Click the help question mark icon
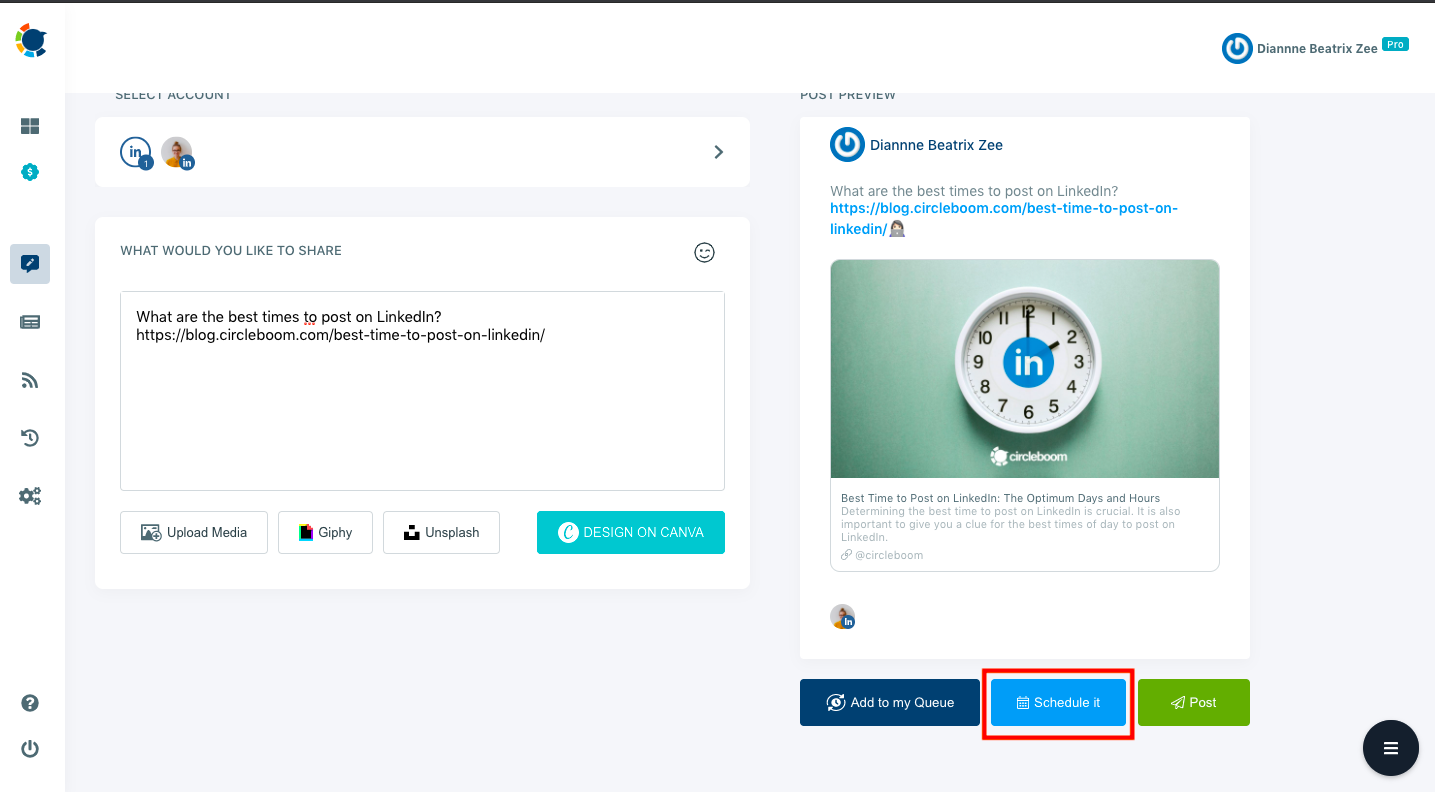 [x=30, y=703]
